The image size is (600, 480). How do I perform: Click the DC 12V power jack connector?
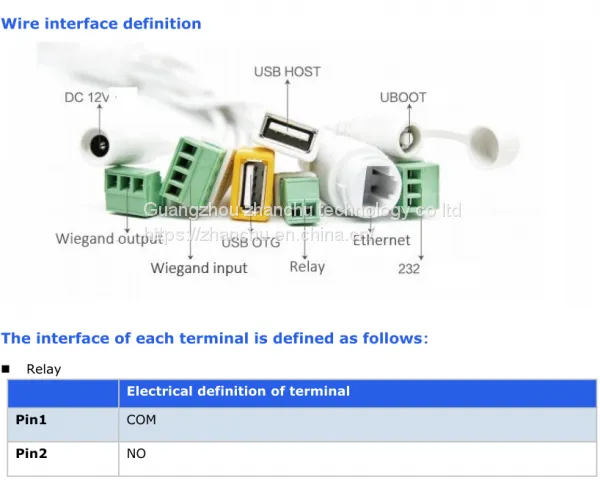99,145
